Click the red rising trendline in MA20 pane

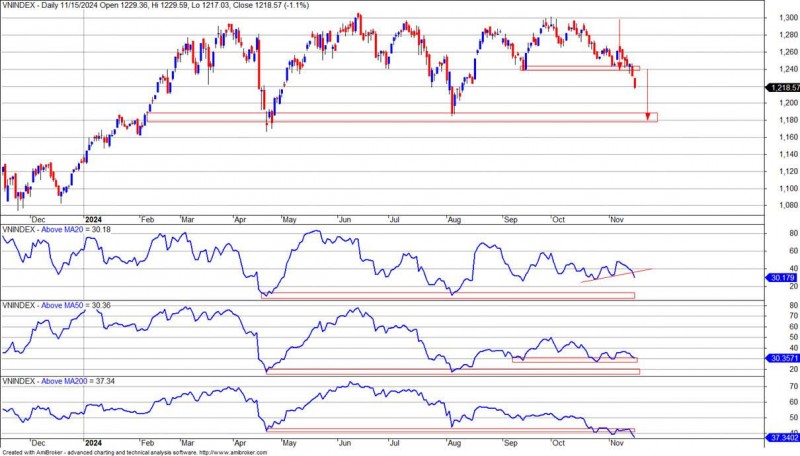pyautogui.click(x=615, y=276)
